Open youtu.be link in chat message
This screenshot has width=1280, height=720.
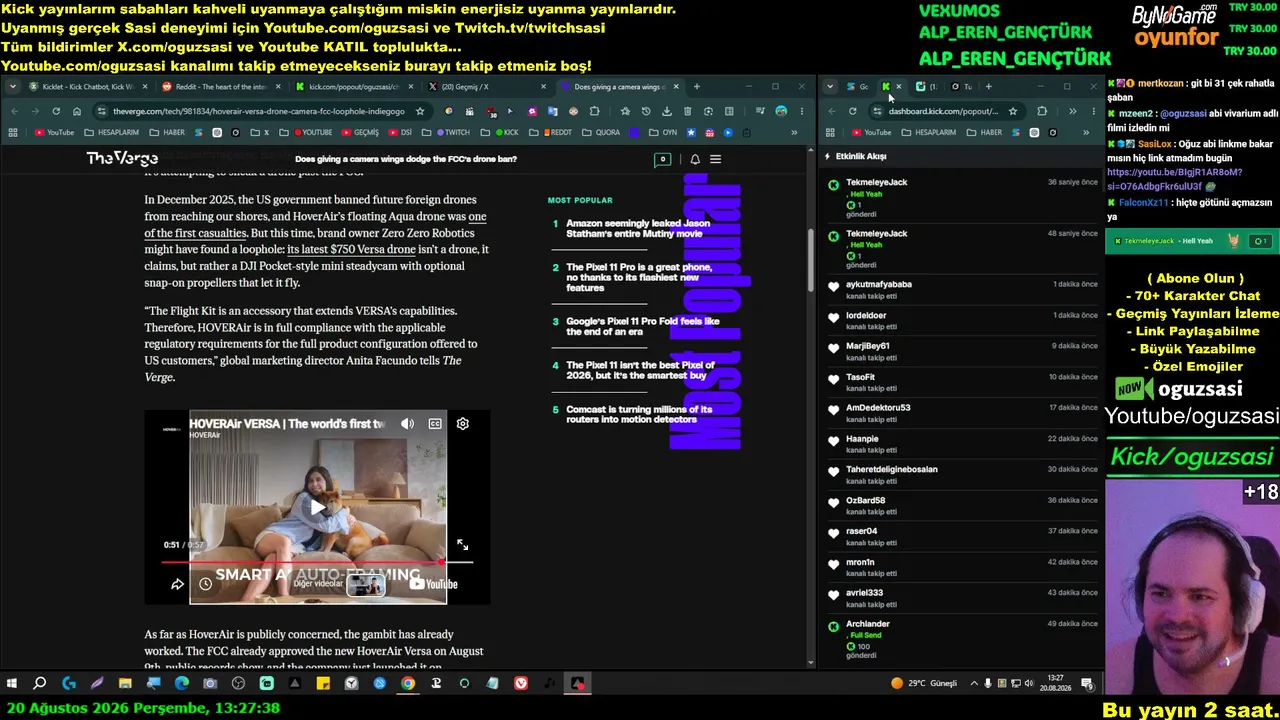[x=1174, y=179]
